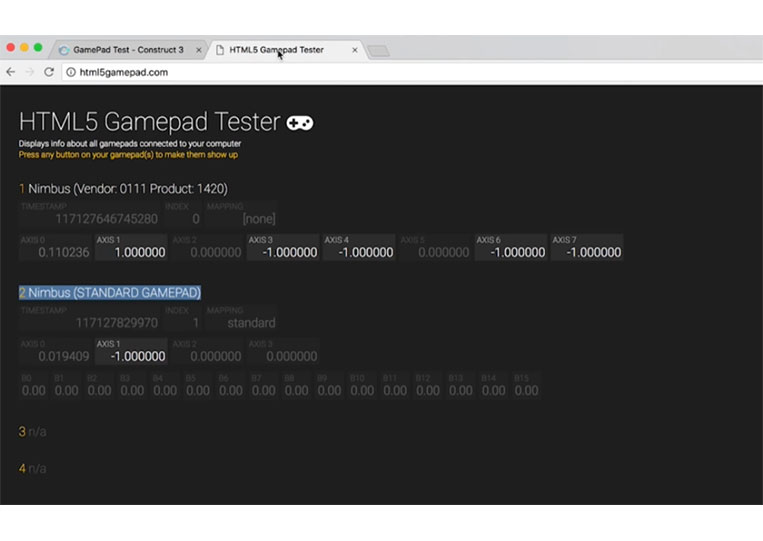The width and height of the screenshot is (763, 541).
Task: Click the B15 button value cell
Action: [526, 386]
